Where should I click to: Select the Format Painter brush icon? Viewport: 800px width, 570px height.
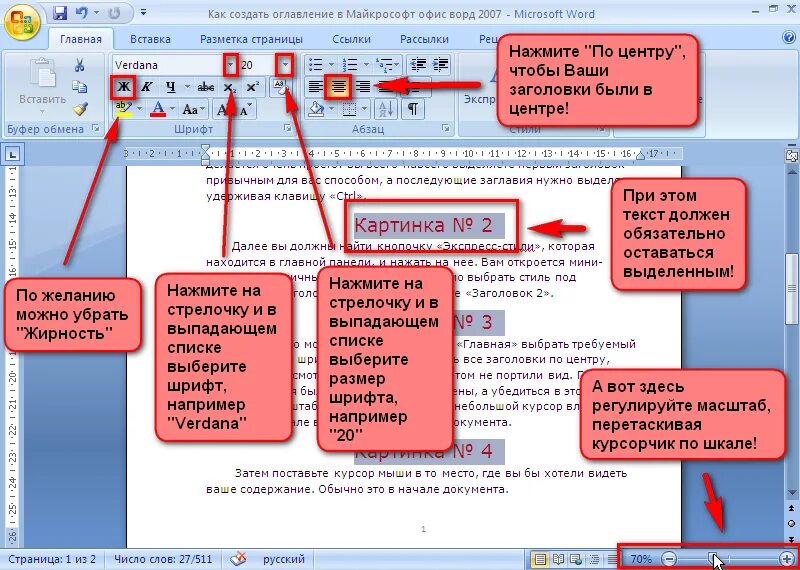click(80, 108)
